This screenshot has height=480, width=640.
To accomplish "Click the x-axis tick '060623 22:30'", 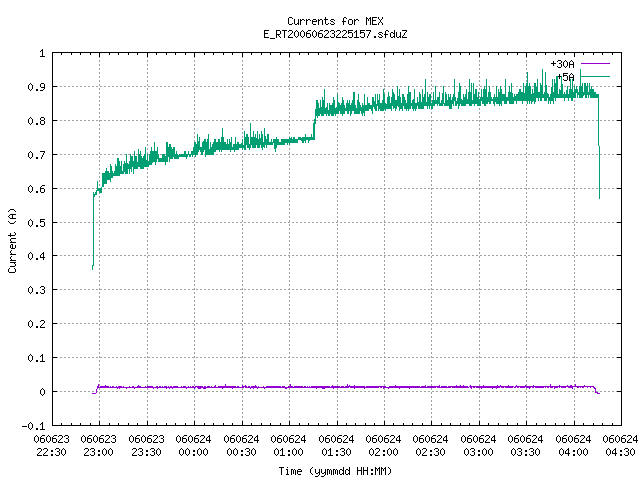I will (51, 446).
